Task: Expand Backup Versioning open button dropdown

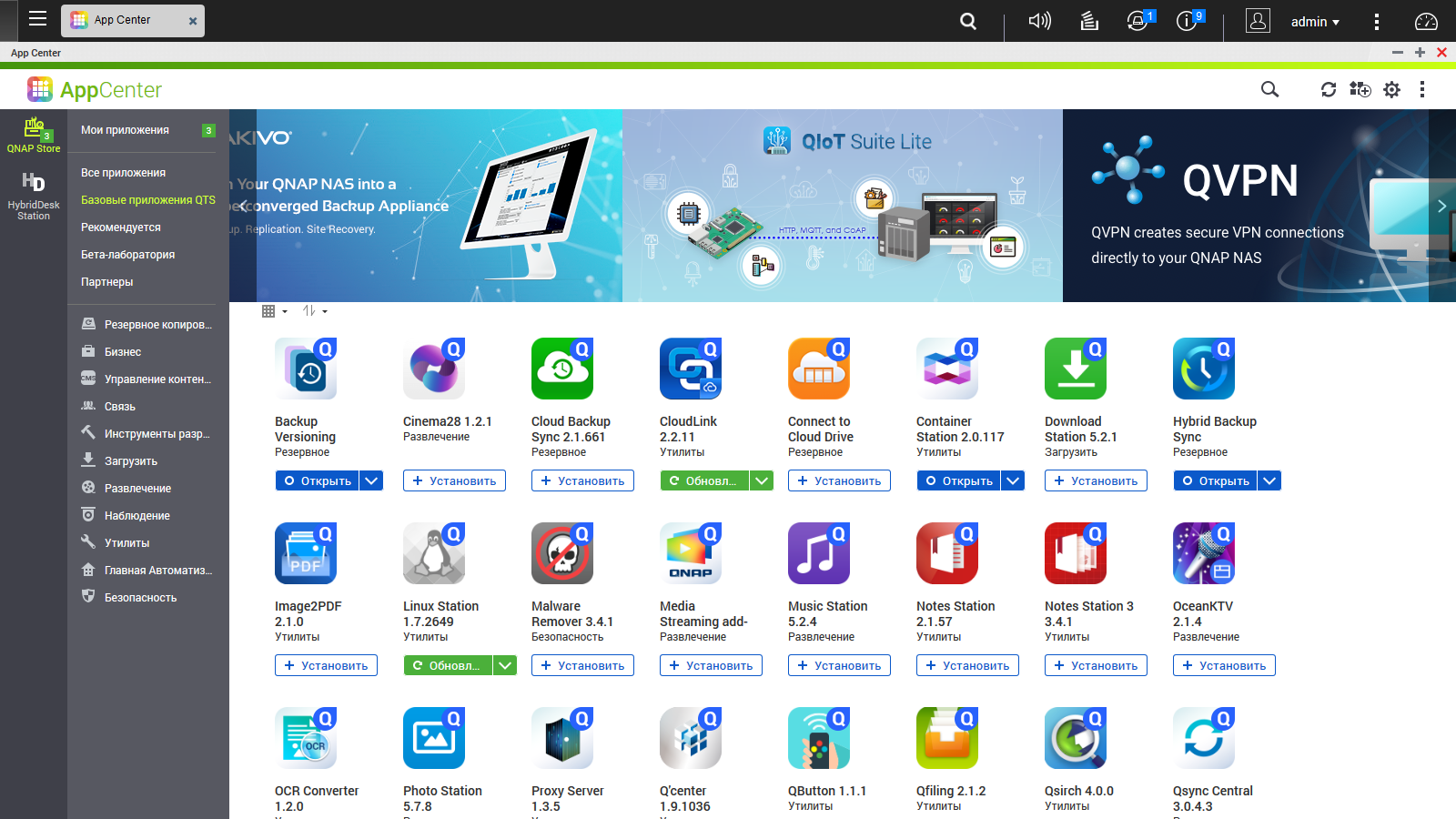Action: [371, 480]
